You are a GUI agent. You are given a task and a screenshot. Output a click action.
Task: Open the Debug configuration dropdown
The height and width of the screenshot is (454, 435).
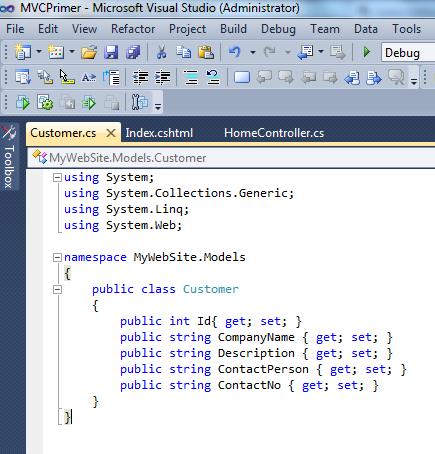(x=408, y=53)
